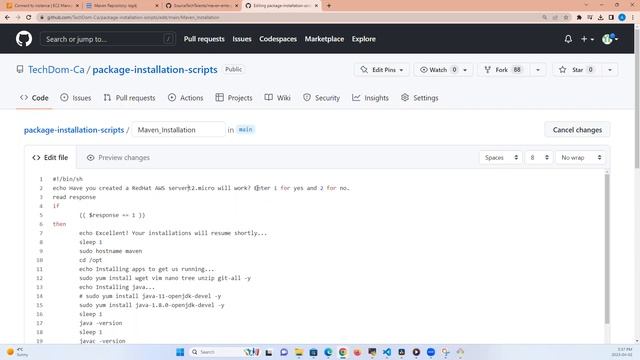Click Cancel changes
640x360 pixels.
point(577,130)
